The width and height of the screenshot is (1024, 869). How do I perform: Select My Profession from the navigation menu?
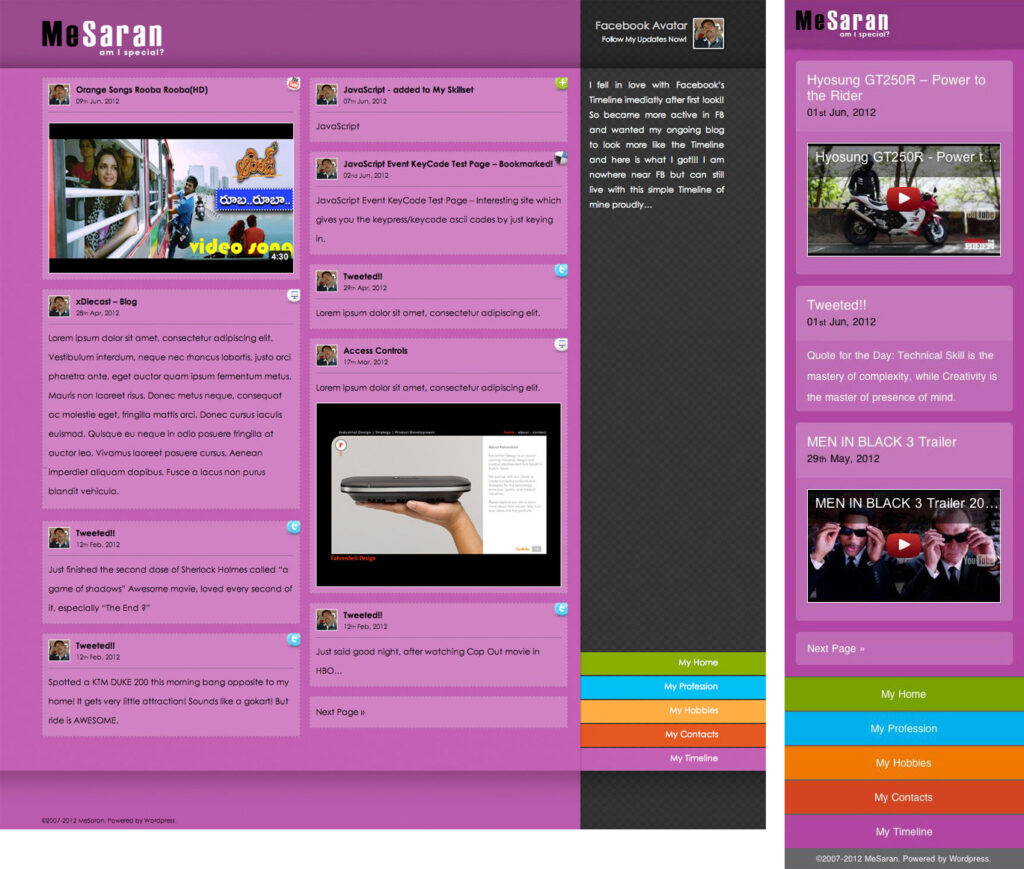675,687
